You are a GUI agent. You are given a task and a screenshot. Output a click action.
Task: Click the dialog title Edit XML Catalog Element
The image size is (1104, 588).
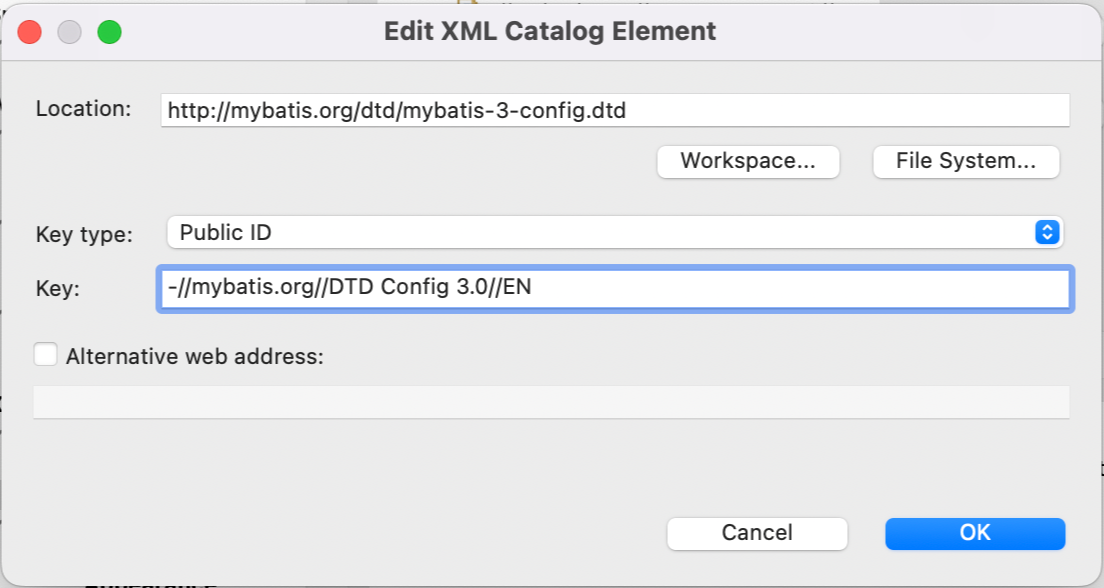coord(550,31)
